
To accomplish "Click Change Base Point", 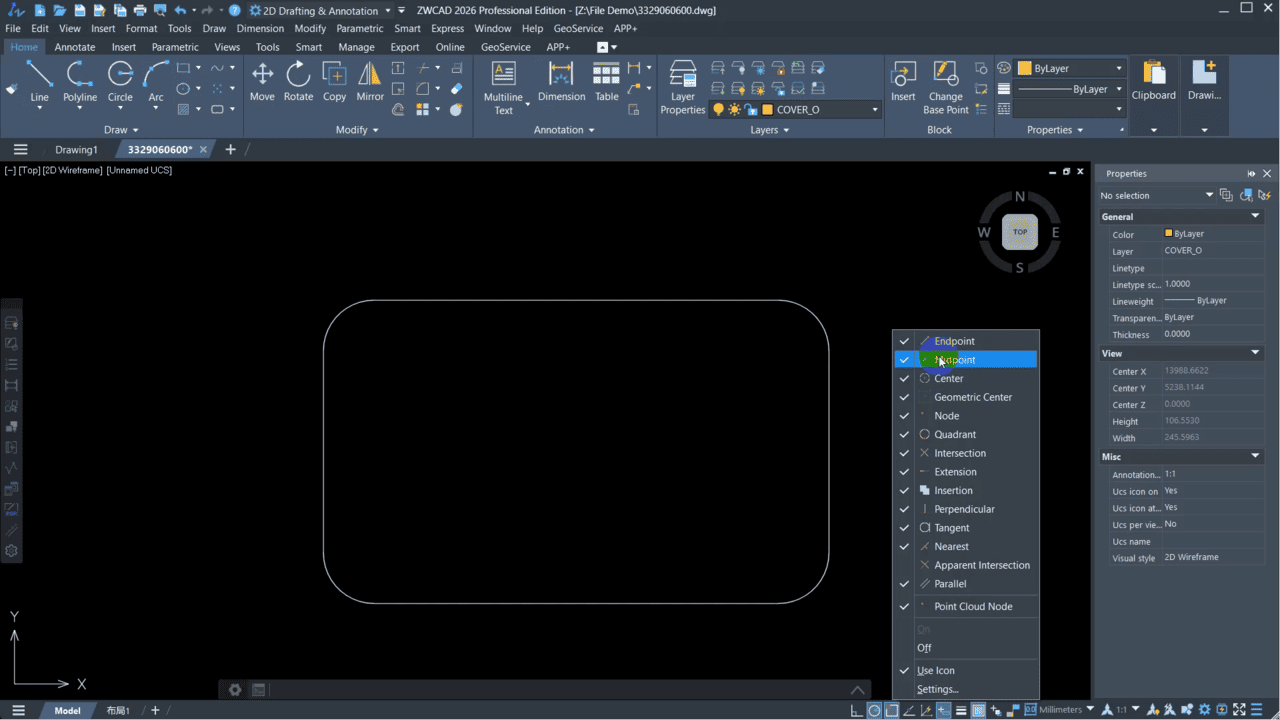I will pos(946,87).
